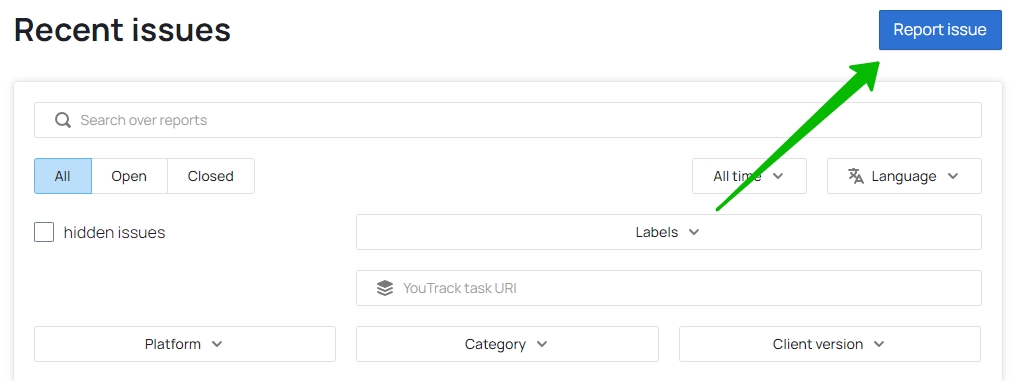The height and width of the screenshot is (381, 1017).
Task: Open the Language dropdown
Action: (904, 176)
